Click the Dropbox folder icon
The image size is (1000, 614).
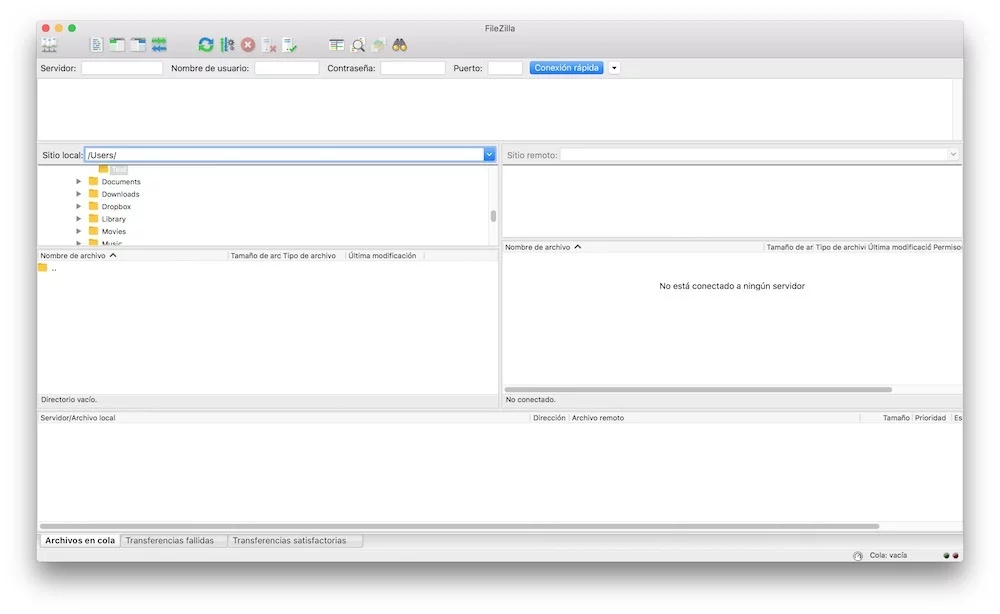click(93, 206)
